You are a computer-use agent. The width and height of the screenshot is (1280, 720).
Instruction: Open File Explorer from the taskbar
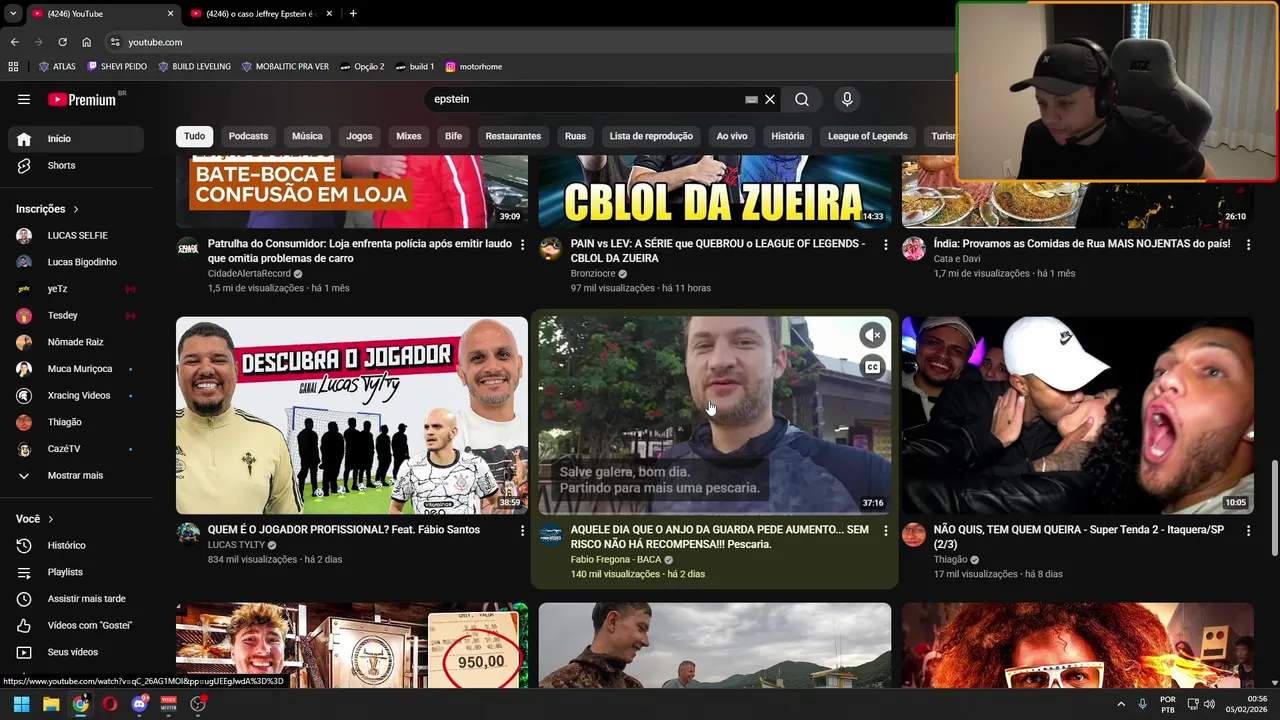pyautogui.click(x=51, y=704)
